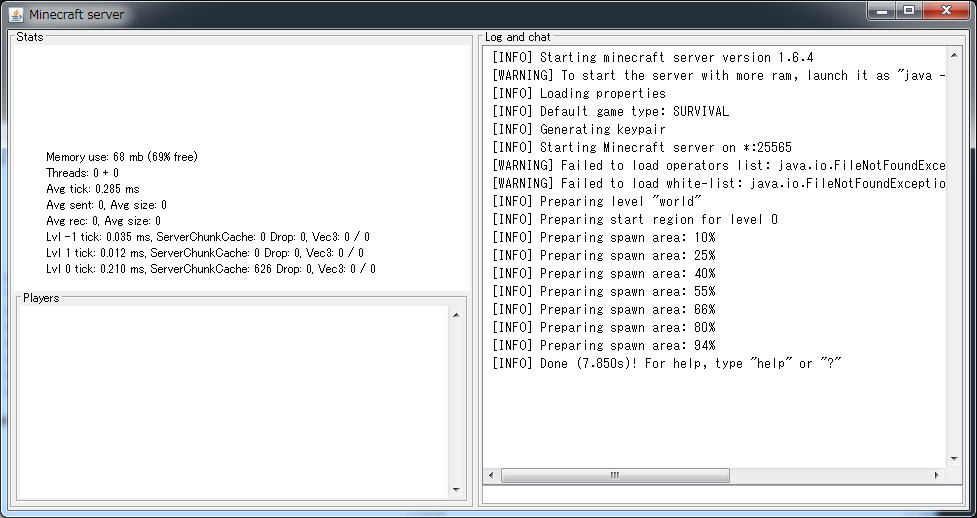
Task: Click the 'Preparing spawn area: 25%' line
Action: click(x=604, y=256)
